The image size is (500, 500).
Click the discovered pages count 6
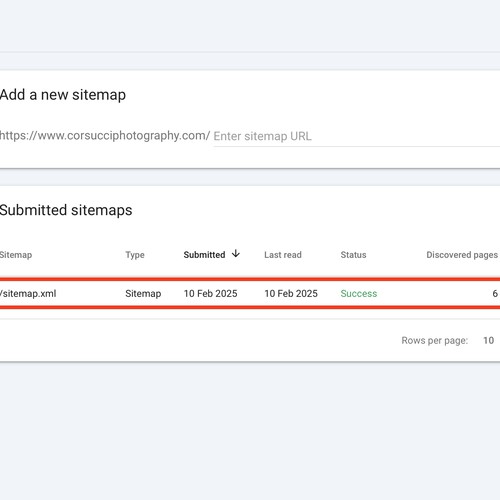(x=495, y=293)
